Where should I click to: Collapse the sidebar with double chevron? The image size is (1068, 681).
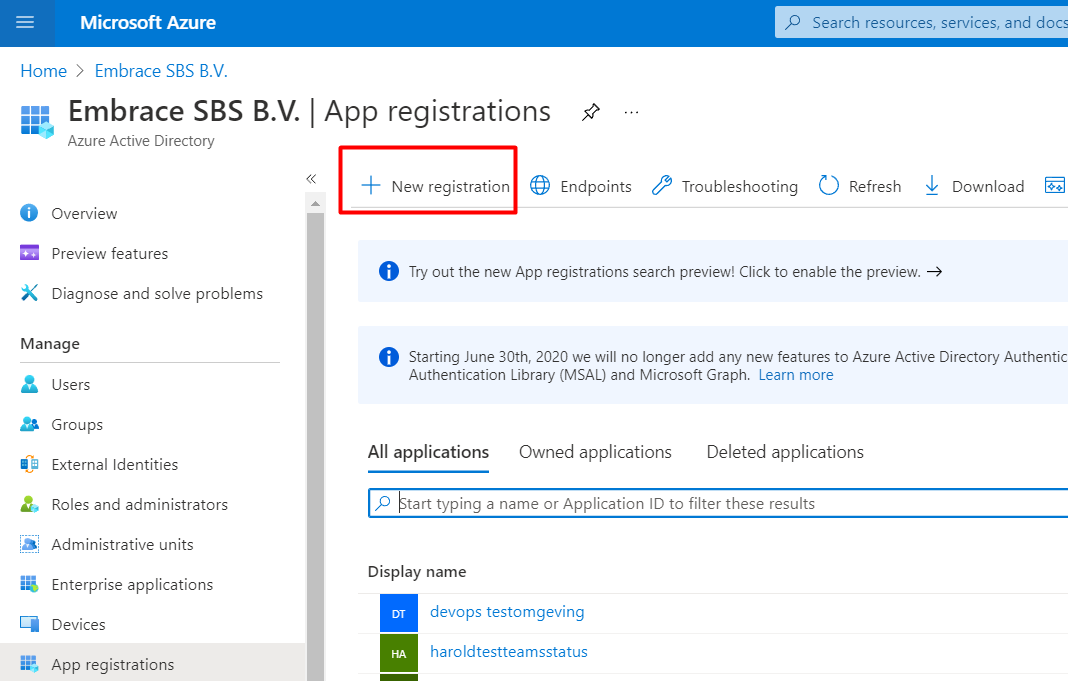(311, 179)
